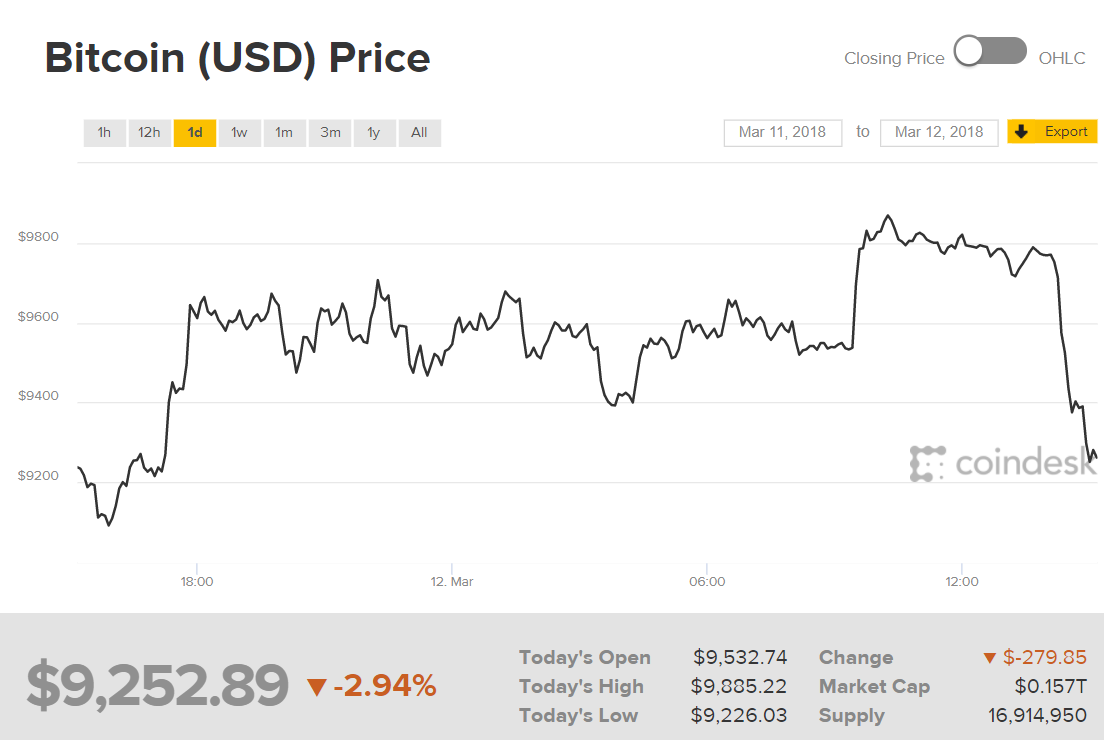The image size is (1104, 740).
Task: Click the price line peak near $9,885
Action: coord(887,215)
